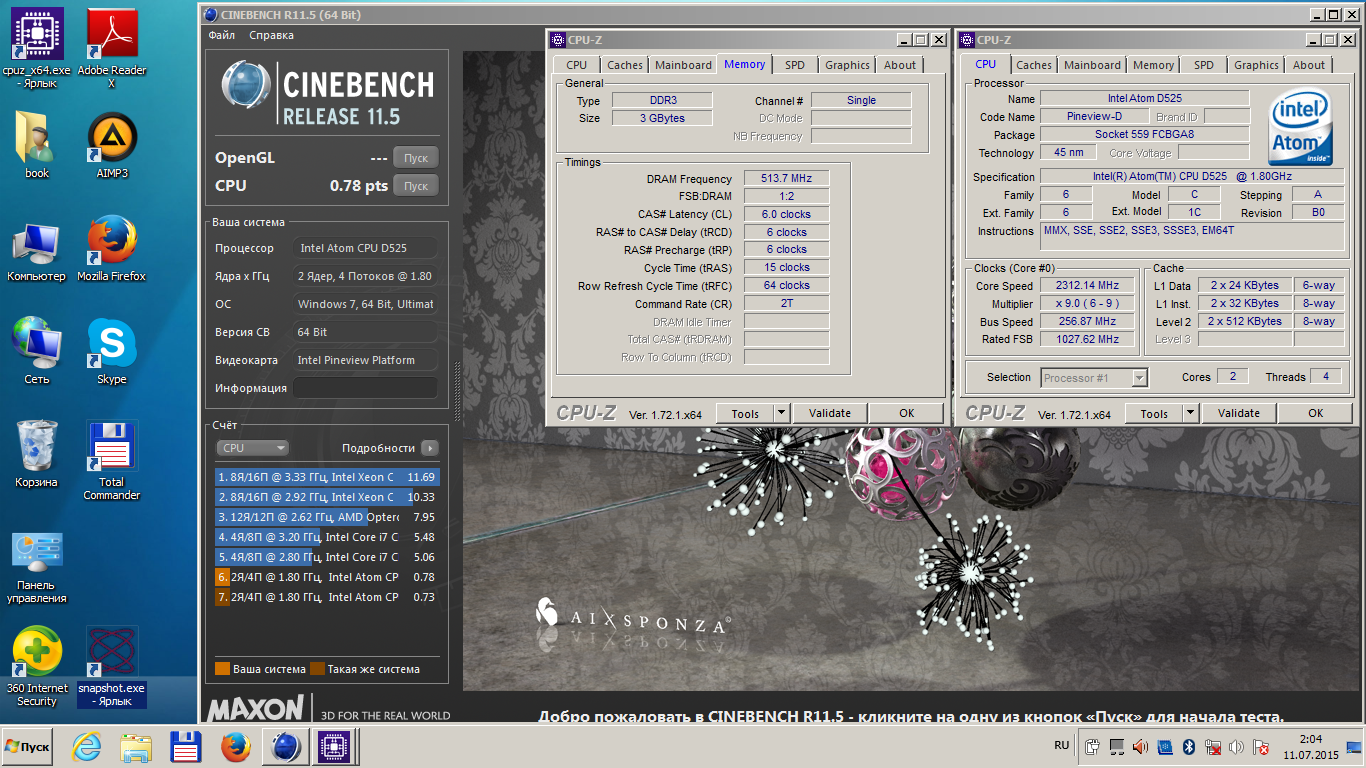Select the book folder icon
The image size is (1366, 768).
tap(37, 145)
